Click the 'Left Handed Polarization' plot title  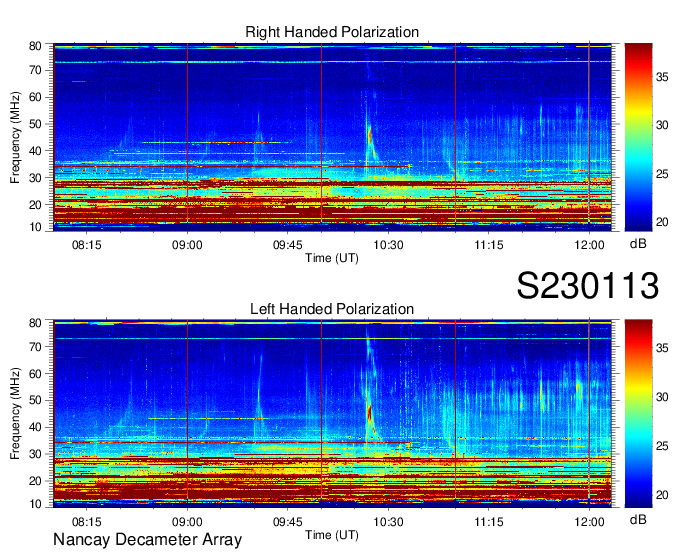[x=332, y=309]
